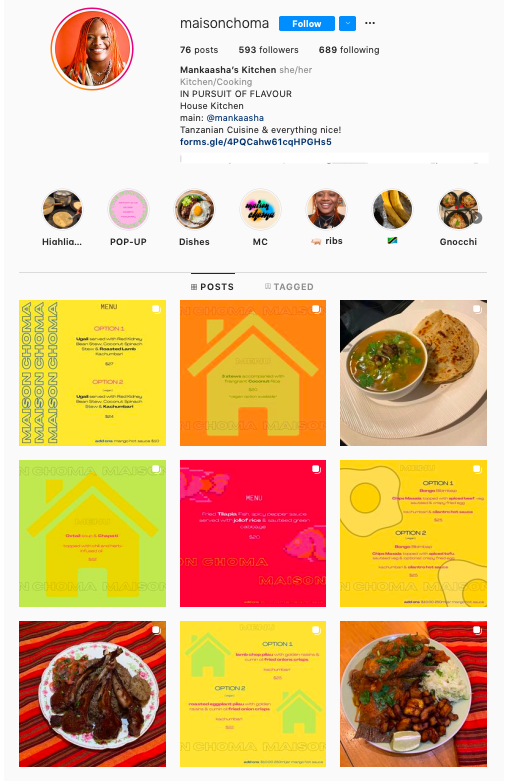Screen dimensions: 507x781
Task: View the 689 following list
Action: click(x=349, y=50)
